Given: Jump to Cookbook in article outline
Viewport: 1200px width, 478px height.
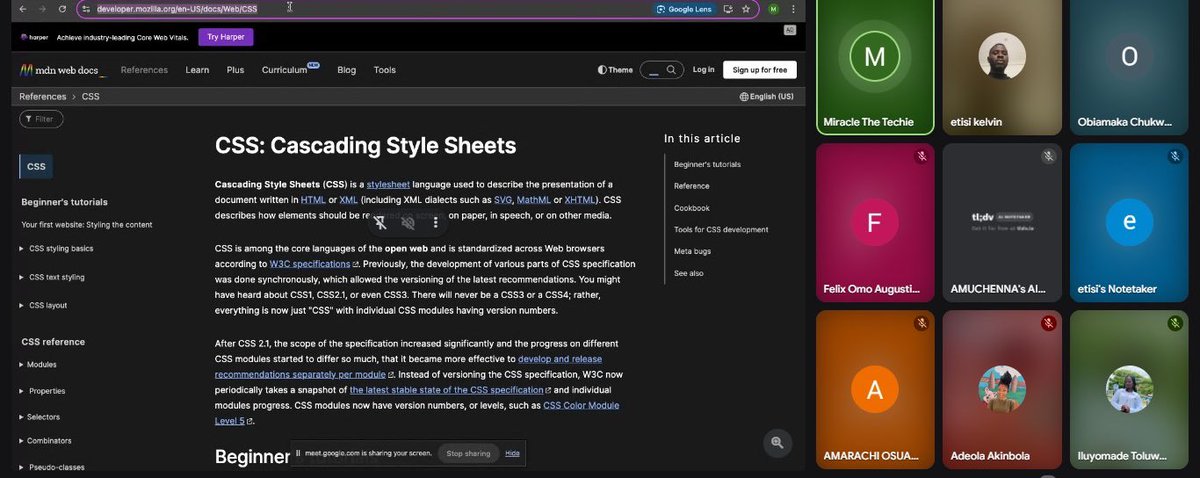Looking at the screenshot, I should [692, 208].
